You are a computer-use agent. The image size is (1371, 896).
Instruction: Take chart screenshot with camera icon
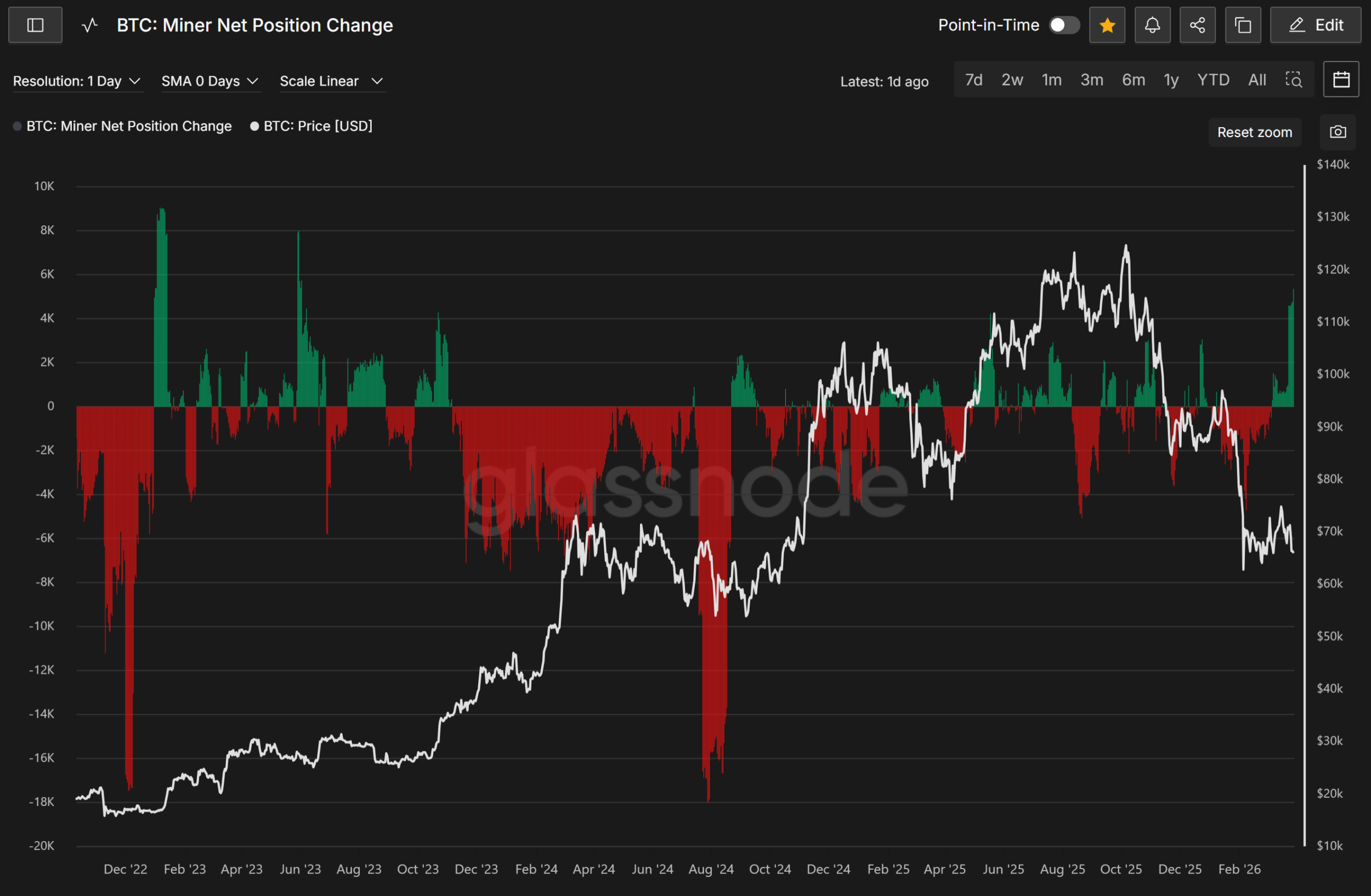[x=1337, y=133]
